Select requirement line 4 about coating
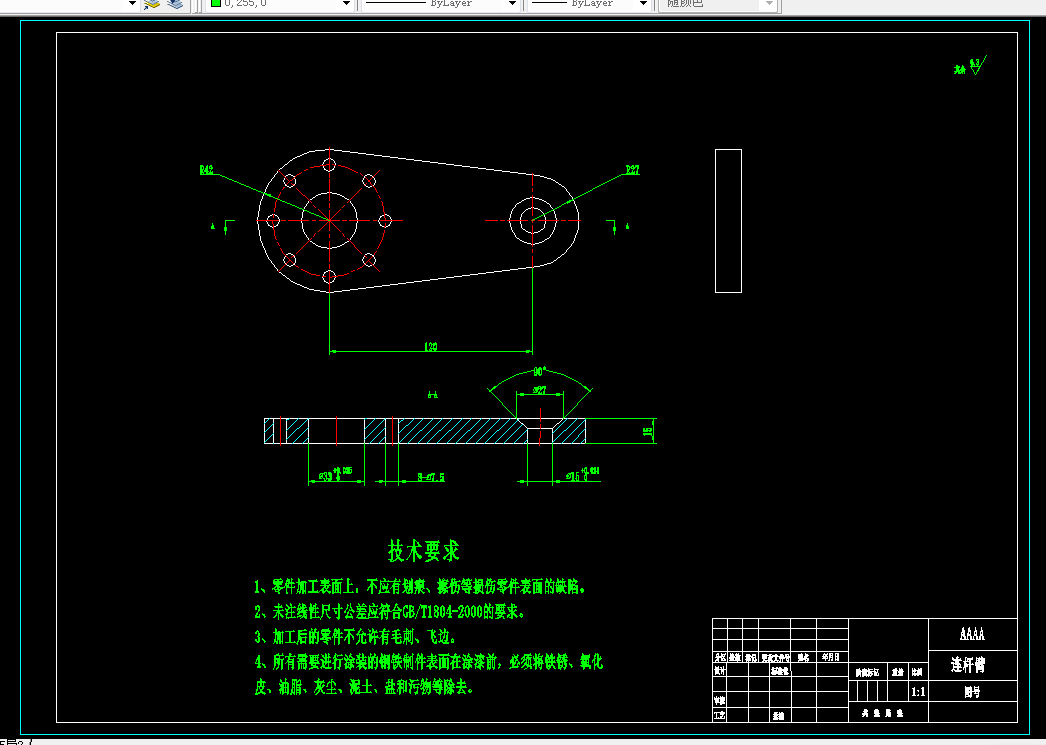The height and width of the screenshot is (745, 1046). click(x=429, y=674)
